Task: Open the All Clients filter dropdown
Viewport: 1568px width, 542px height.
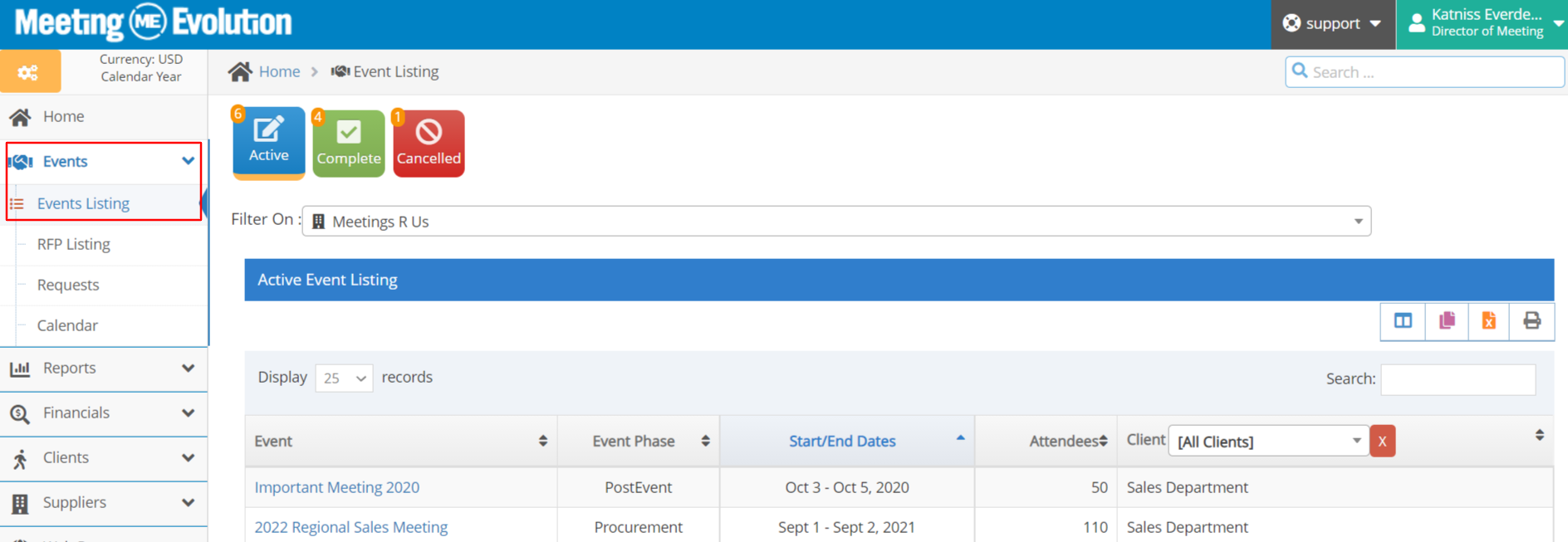Action: (x=1268, y=441)
